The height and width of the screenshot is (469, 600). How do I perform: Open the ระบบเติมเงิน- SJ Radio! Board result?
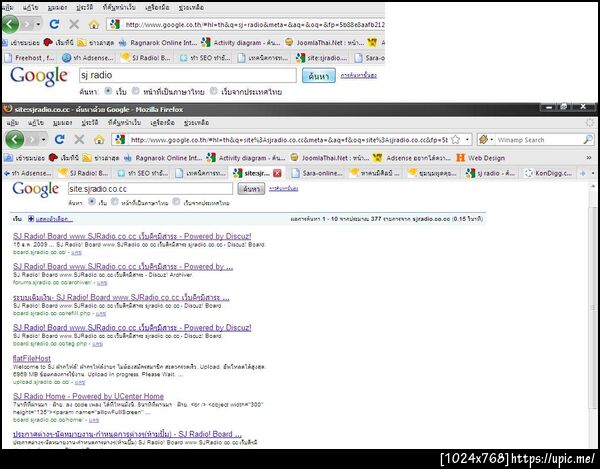coord(121,297)
